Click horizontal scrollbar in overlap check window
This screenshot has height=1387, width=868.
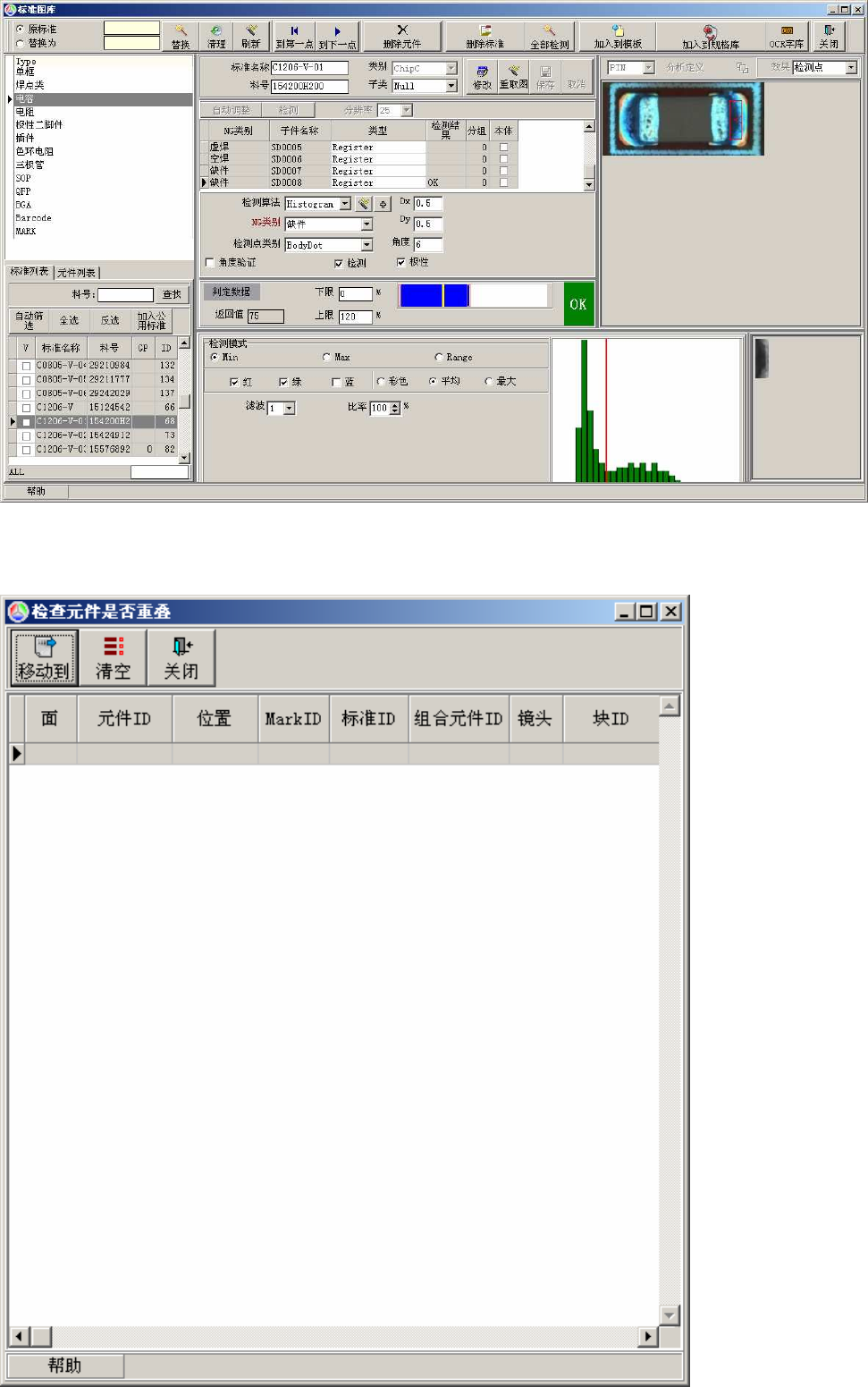click(x=334, y=1336)
